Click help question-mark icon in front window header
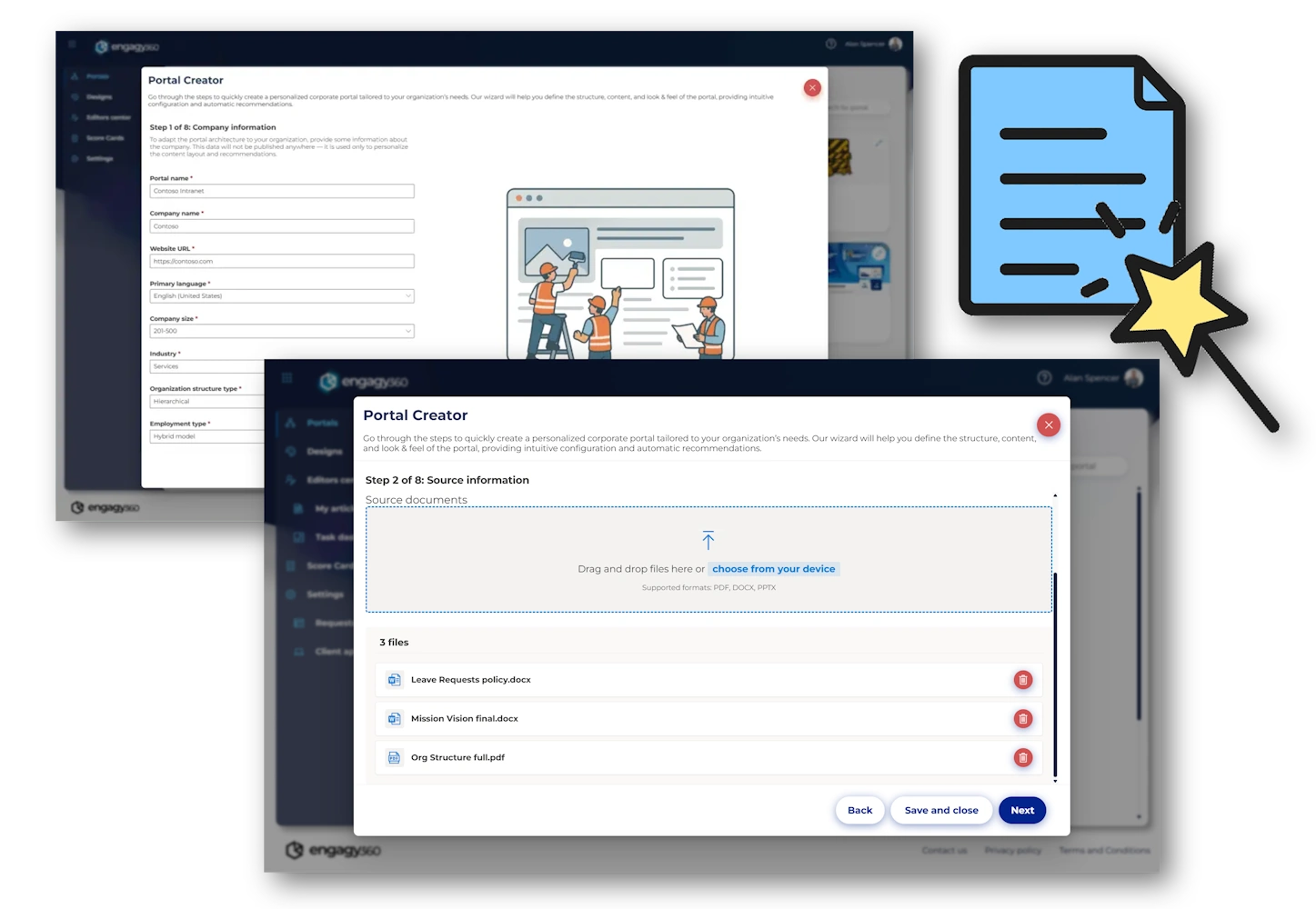Screen dimensions: 1316x909 click(1044, 378)
